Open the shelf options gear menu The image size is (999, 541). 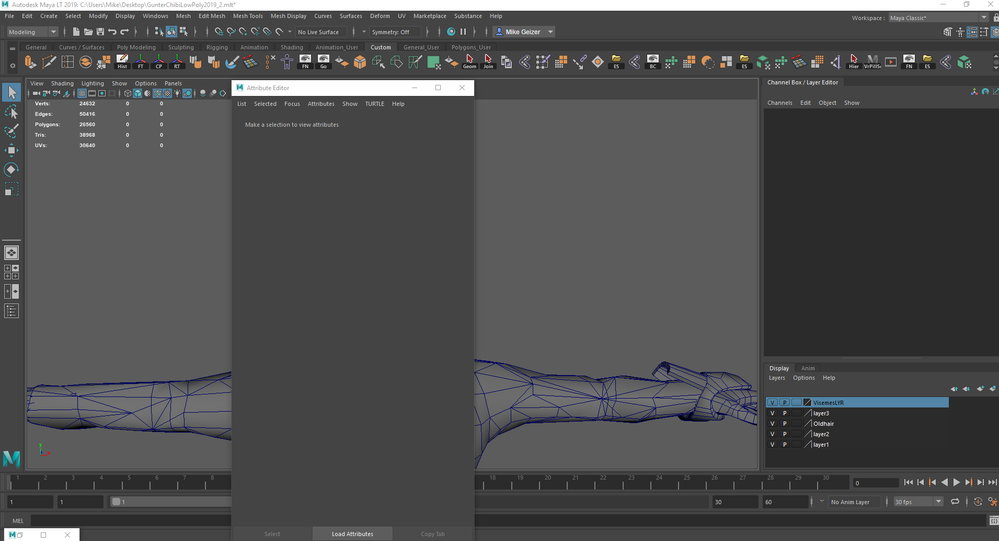(12, 64)
